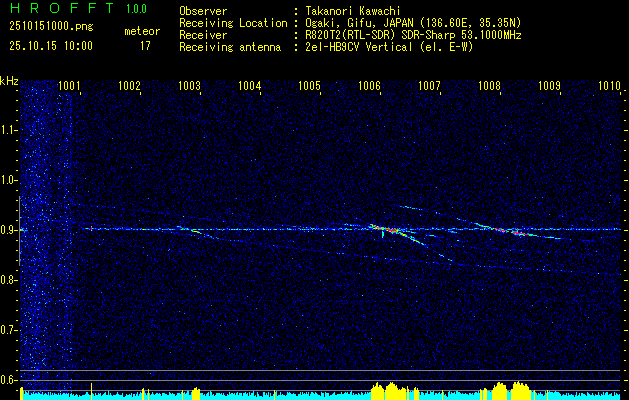
Task: Click time axis label 1008
Action: point(489,86)
